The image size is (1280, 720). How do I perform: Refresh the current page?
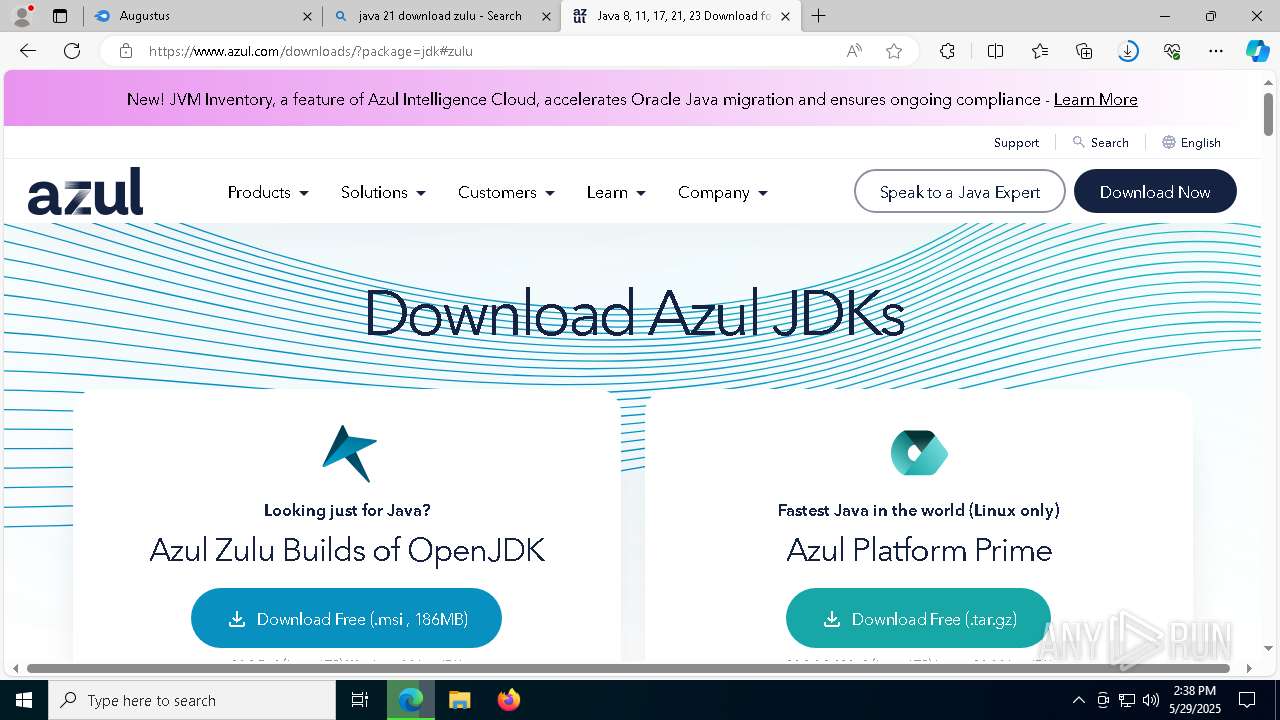tap(72, 51)
